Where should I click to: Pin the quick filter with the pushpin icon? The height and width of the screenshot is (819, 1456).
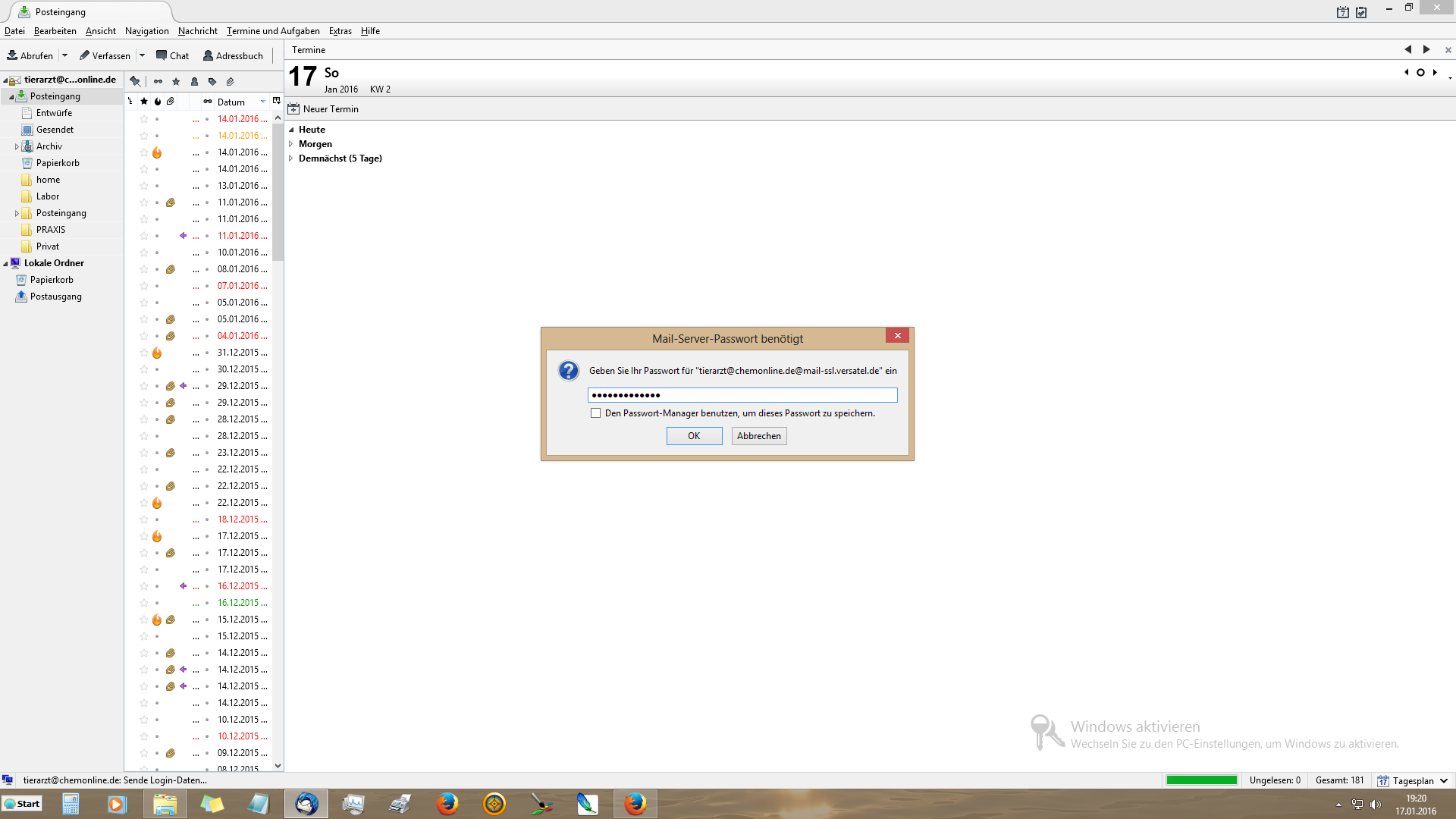click(135, 81)
